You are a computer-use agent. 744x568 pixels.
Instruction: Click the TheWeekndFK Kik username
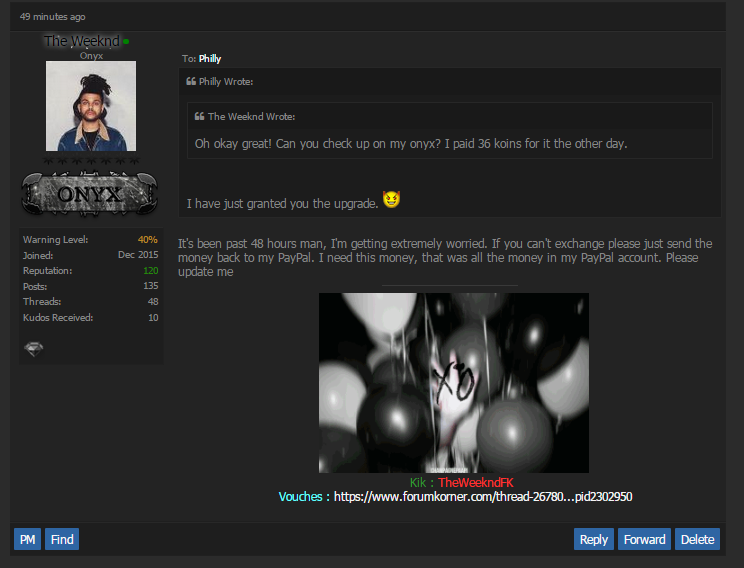pos(476,483)
